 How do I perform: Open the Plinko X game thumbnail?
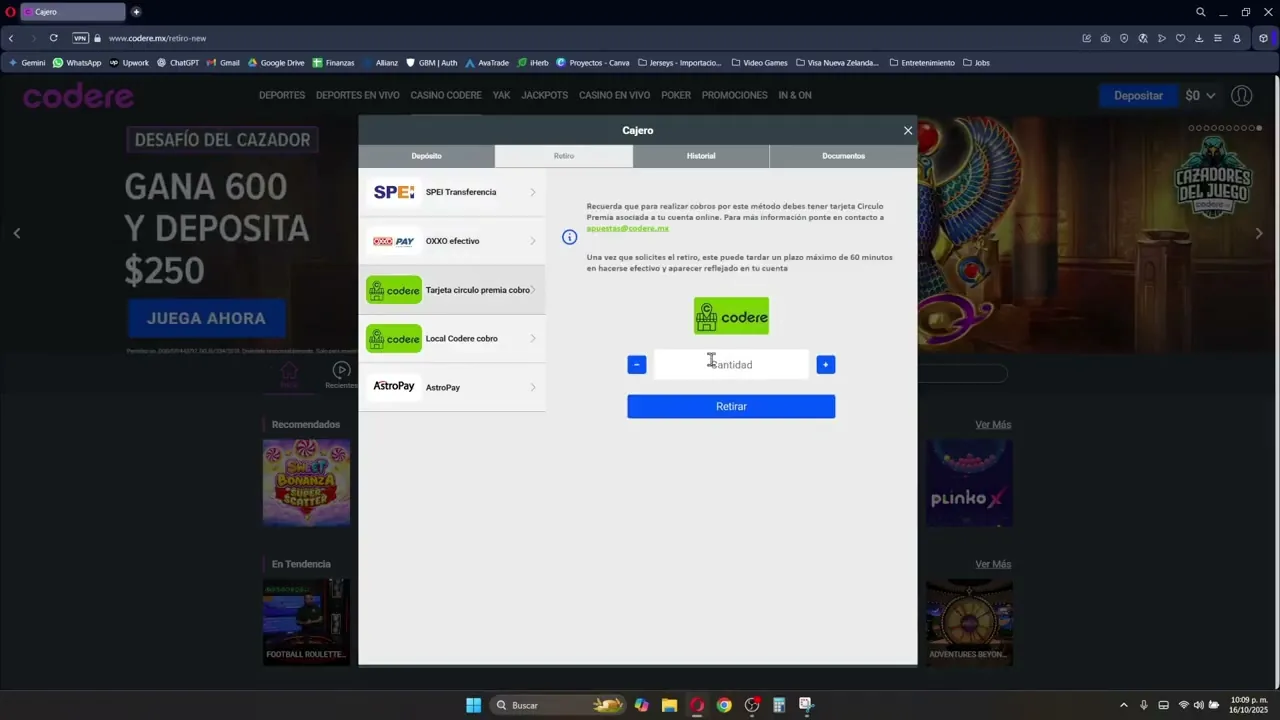point(969,483)
